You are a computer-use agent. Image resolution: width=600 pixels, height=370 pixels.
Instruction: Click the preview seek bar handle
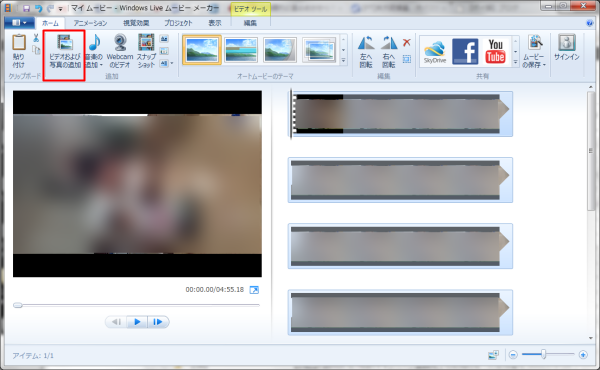[18, 305]
